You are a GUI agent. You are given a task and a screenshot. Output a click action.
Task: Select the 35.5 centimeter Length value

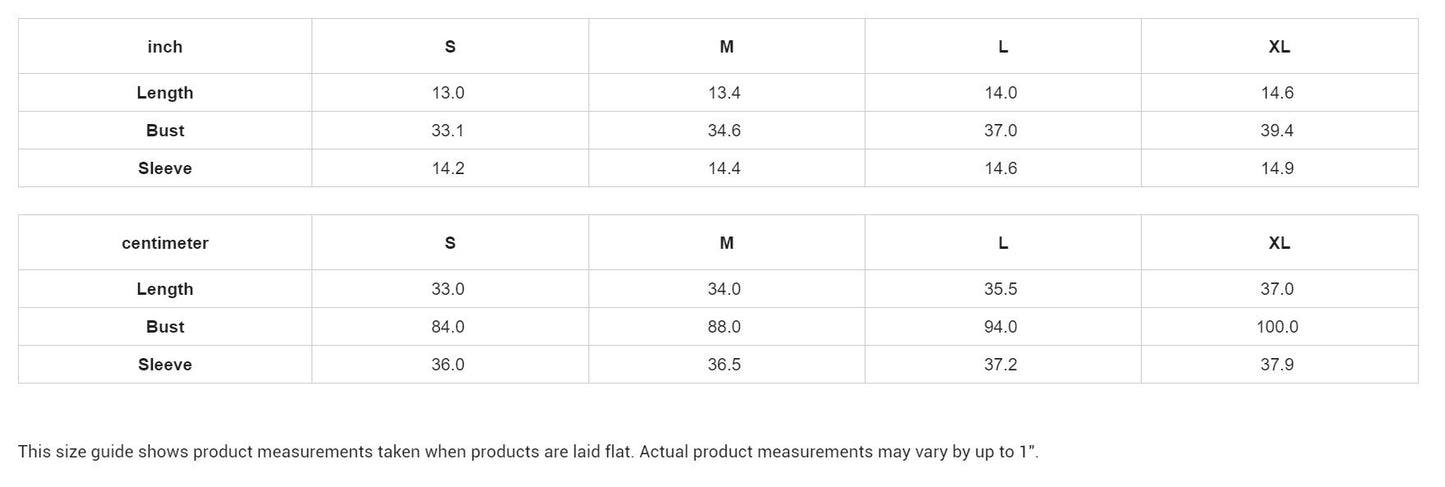coord(1001,289)
